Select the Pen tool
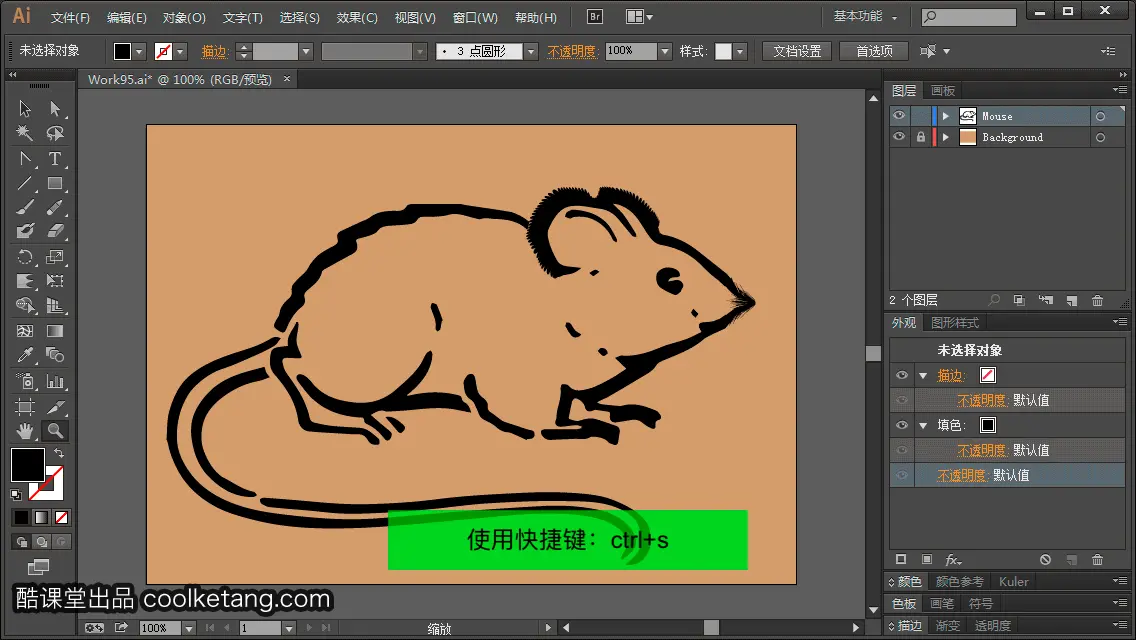This screenshot has width=1136, height=640. pyautogui.click(x=25, y=158)
